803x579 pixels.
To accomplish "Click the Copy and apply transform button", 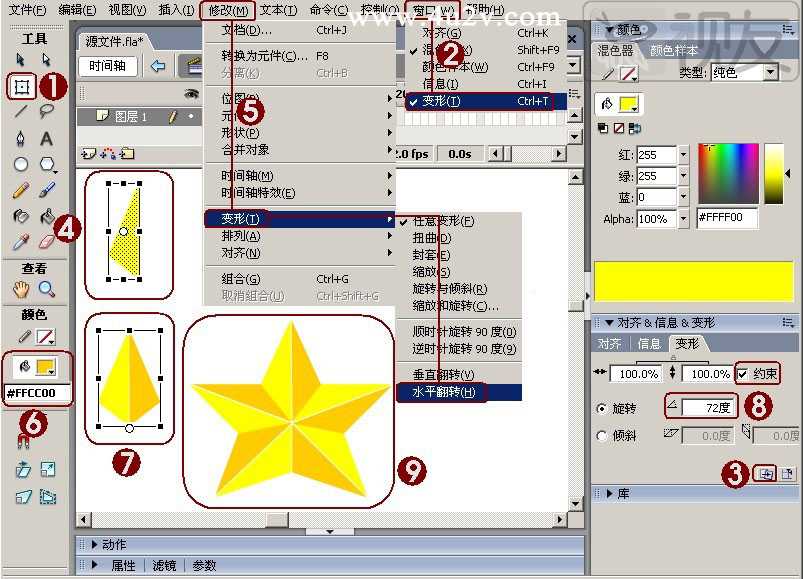I will [x=766, y=474].
